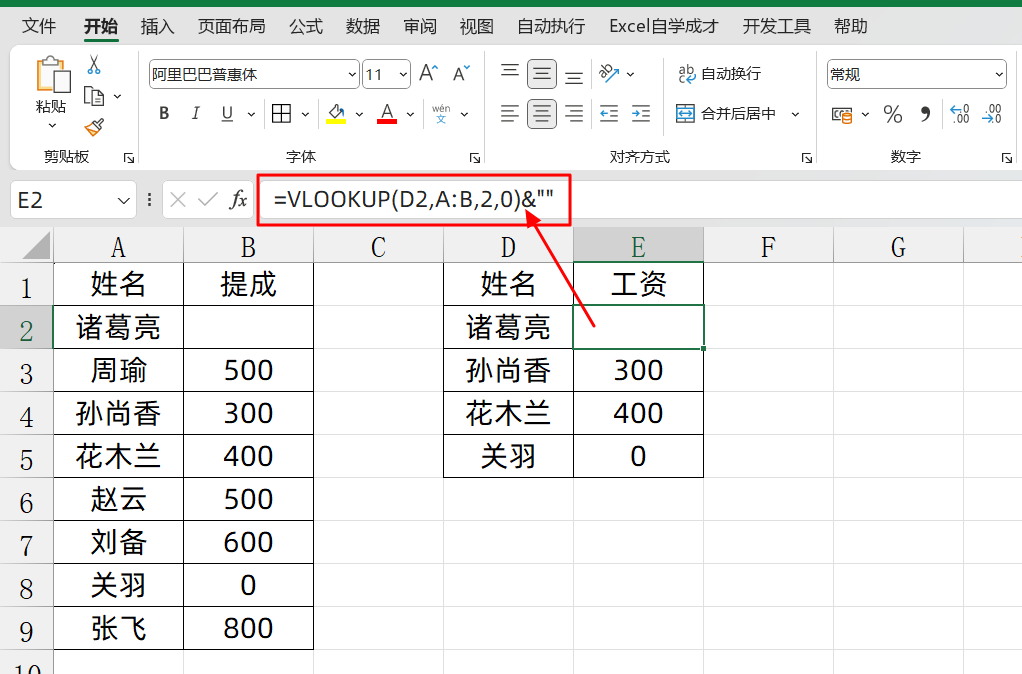Apply percent style
Viewport: 1022px width, 674px height.
click(x=893, y=115)
